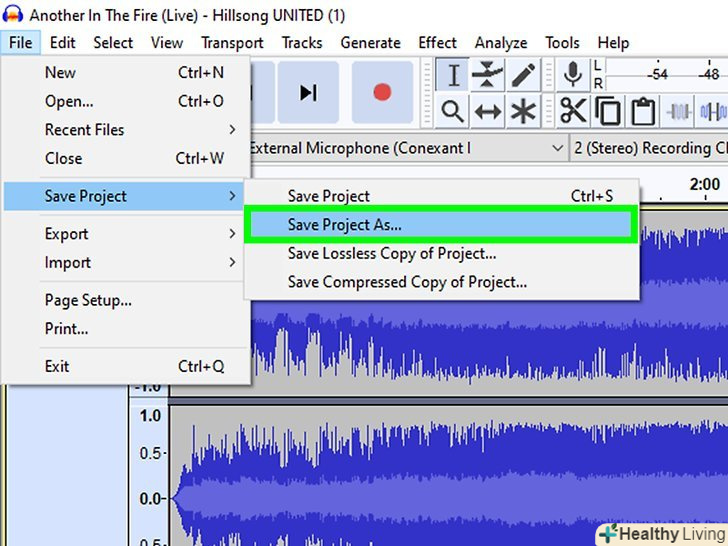This screenshot has height=546, width=728.
Task: Open the Stereo Recording Channels dropdown
Action: point(650,148)
